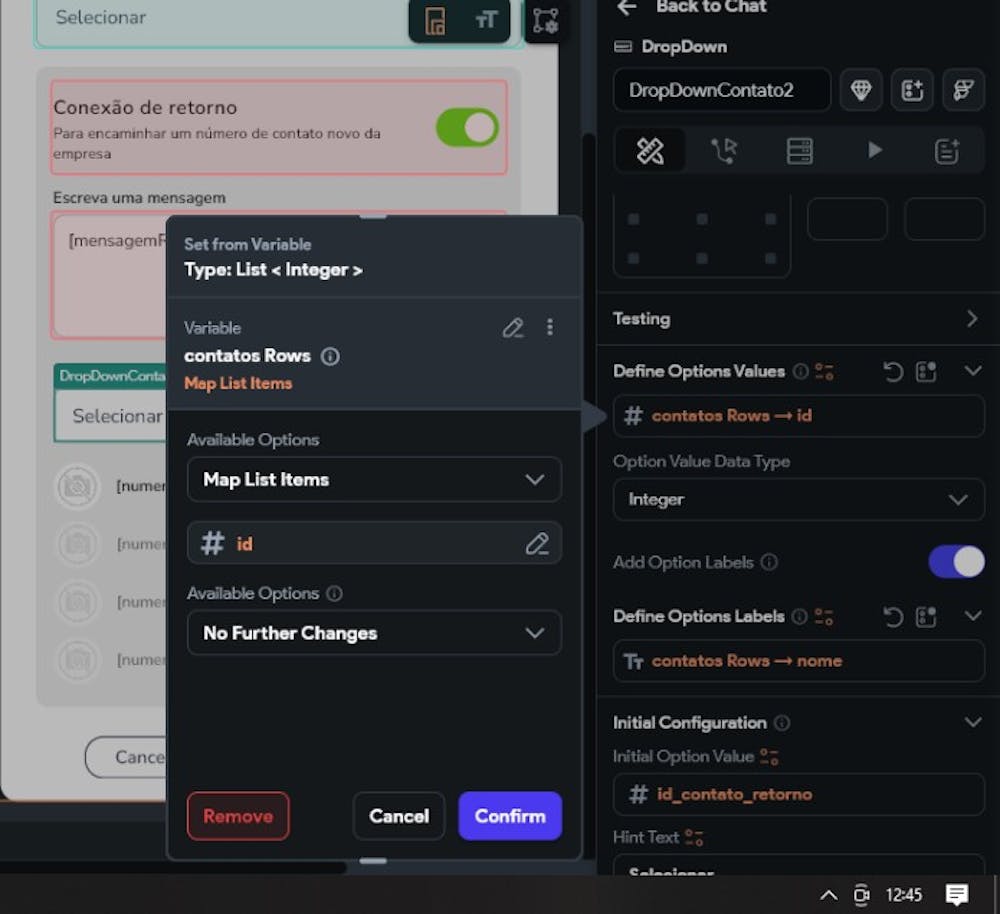Open the Actions flow tab icon
Image resolution: width=1000 pixels, height=914 pixels.
724,151
